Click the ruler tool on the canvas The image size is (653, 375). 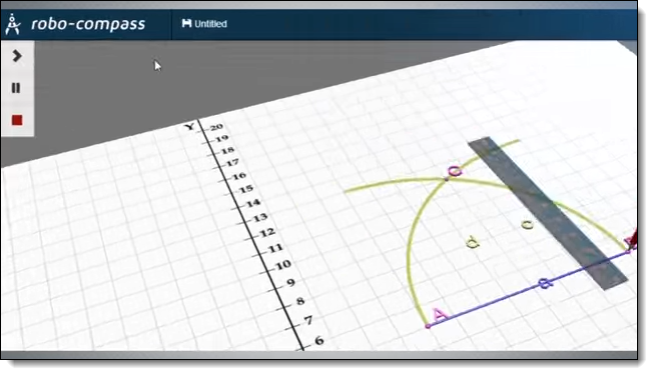coord(548,212)
